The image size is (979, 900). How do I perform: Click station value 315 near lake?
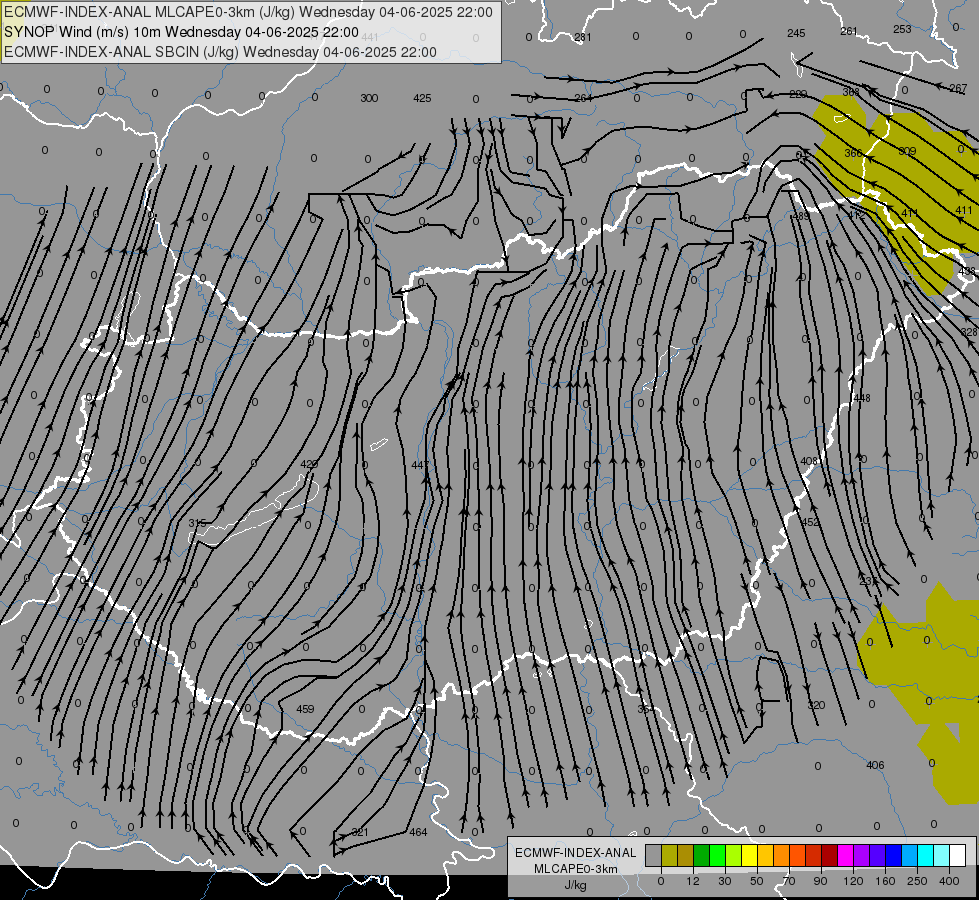point(197,523)
